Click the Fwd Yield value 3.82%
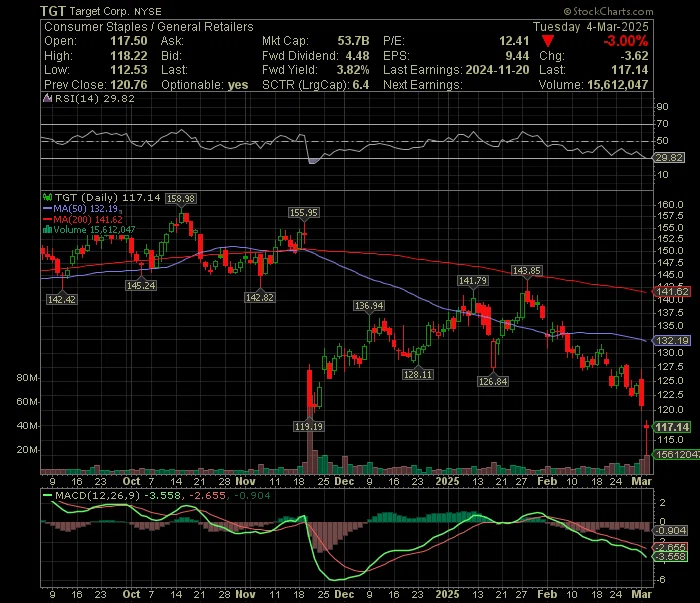Screen dimensions: 700x603 353,70
